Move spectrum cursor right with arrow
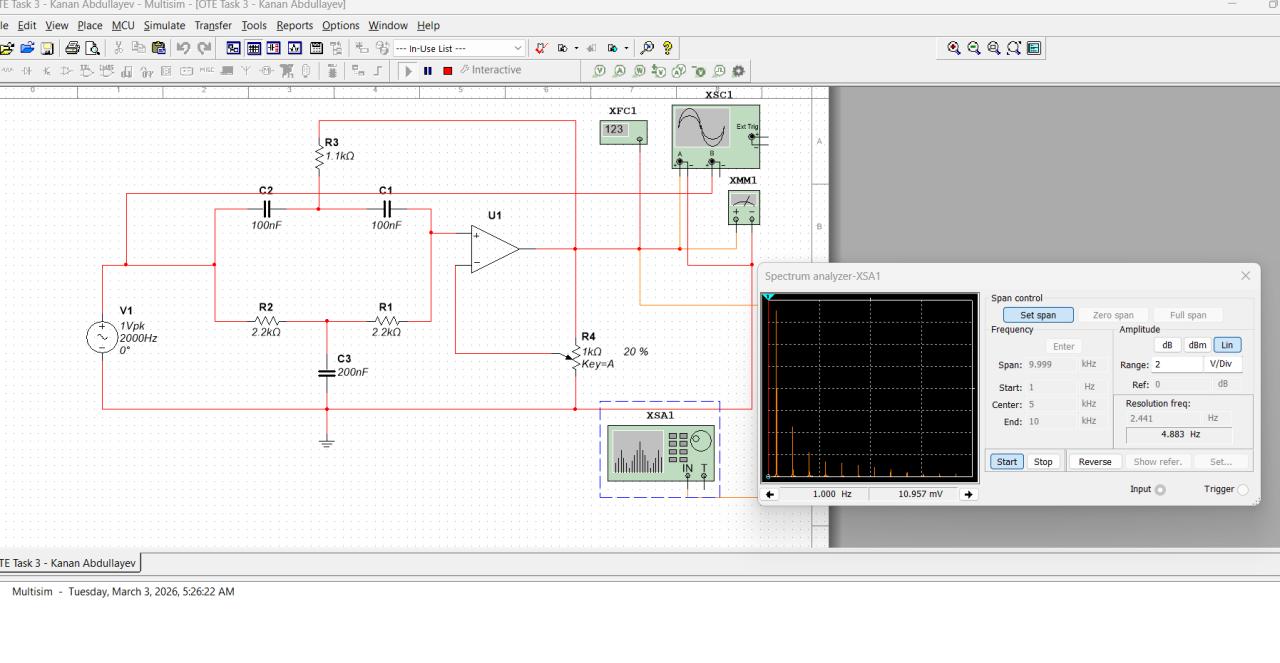The height and width of the screenshot is (663, 1280). coord(968,494)
